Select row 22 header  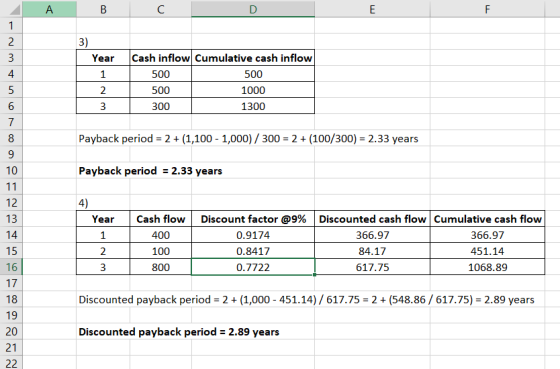pyautogui.click(x=11, y=363)
